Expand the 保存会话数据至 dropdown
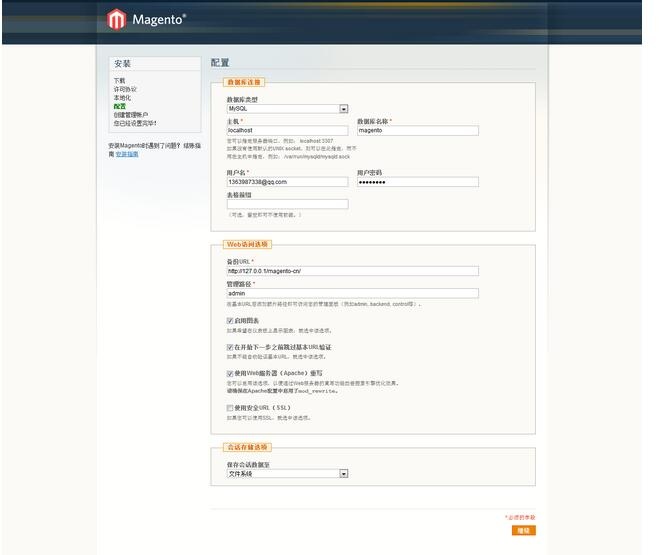The image size is (659, 555). pos(287,474)
